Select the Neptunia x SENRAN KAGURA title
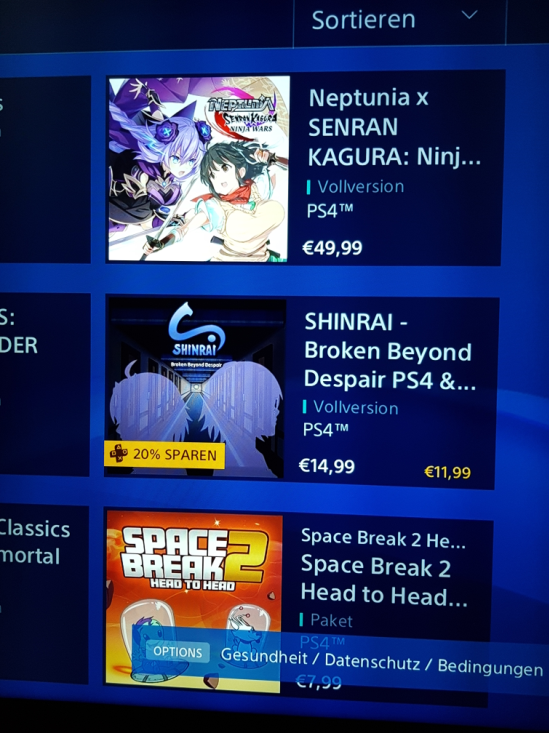549x733 pixels. tap(394, 127)
